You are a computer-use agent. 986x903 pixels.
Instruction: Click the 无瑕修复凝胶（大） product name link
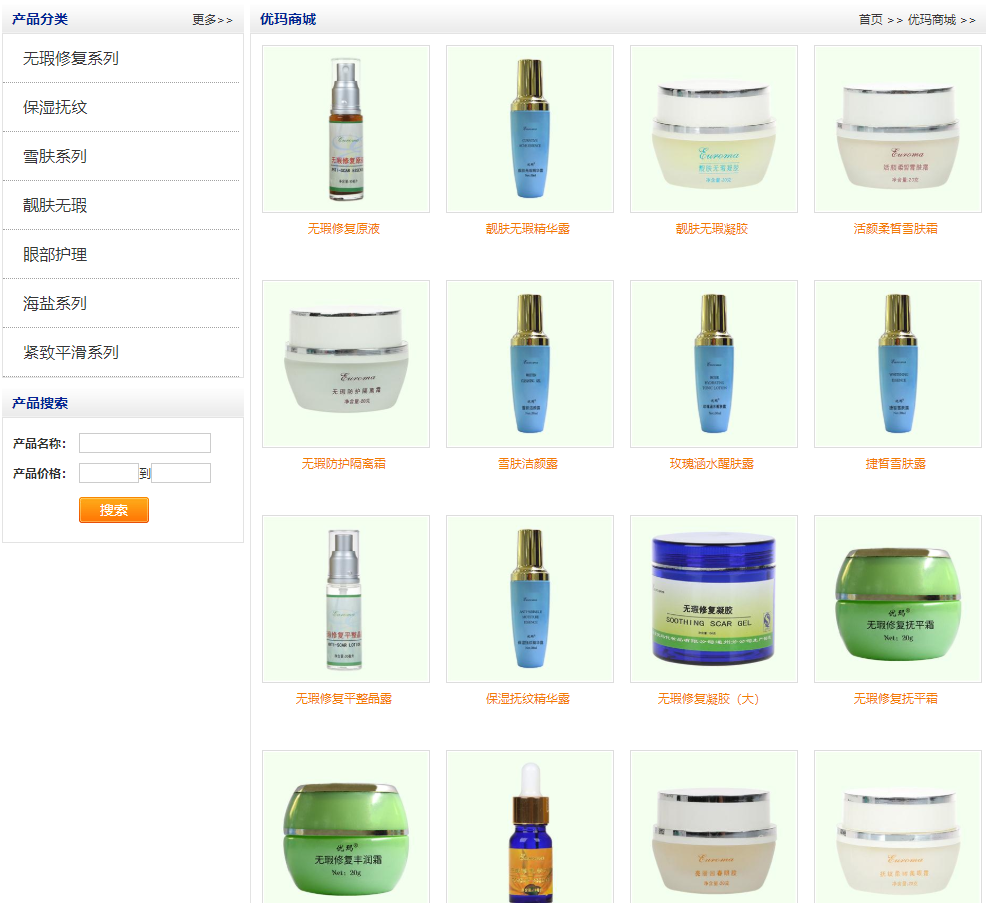(x=709, y=699)
